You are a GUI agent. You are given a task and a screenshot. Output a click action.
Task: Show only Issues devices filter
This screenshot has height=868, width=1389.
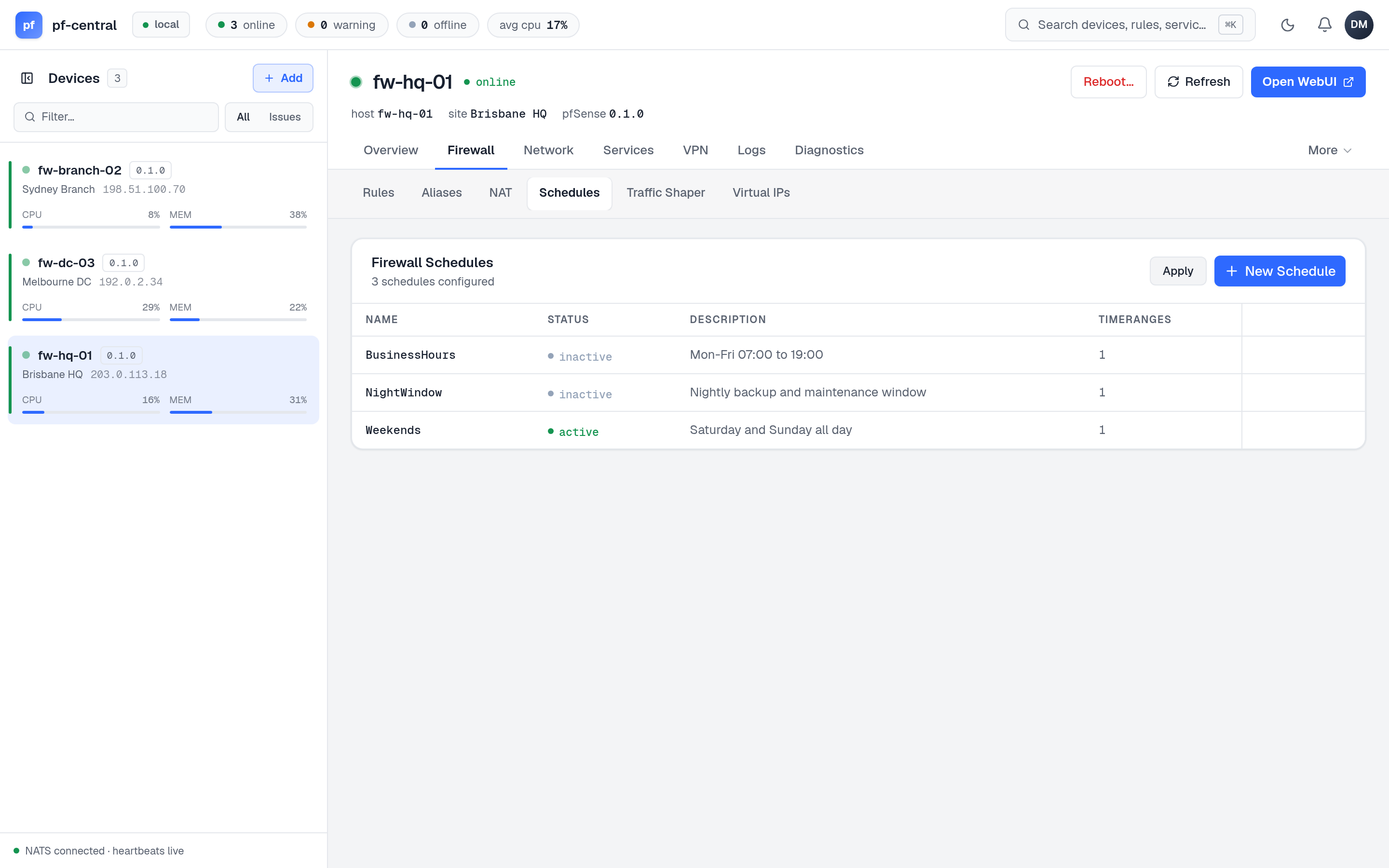pyautogui.click(x=285, y=117)
